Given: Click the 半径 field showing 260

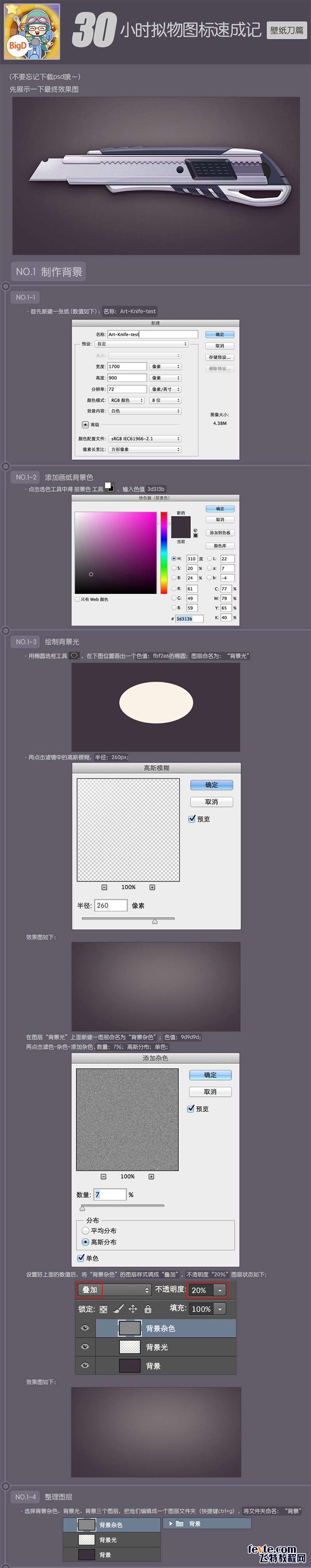Looking at the screenshot, I should pos(111,905).
